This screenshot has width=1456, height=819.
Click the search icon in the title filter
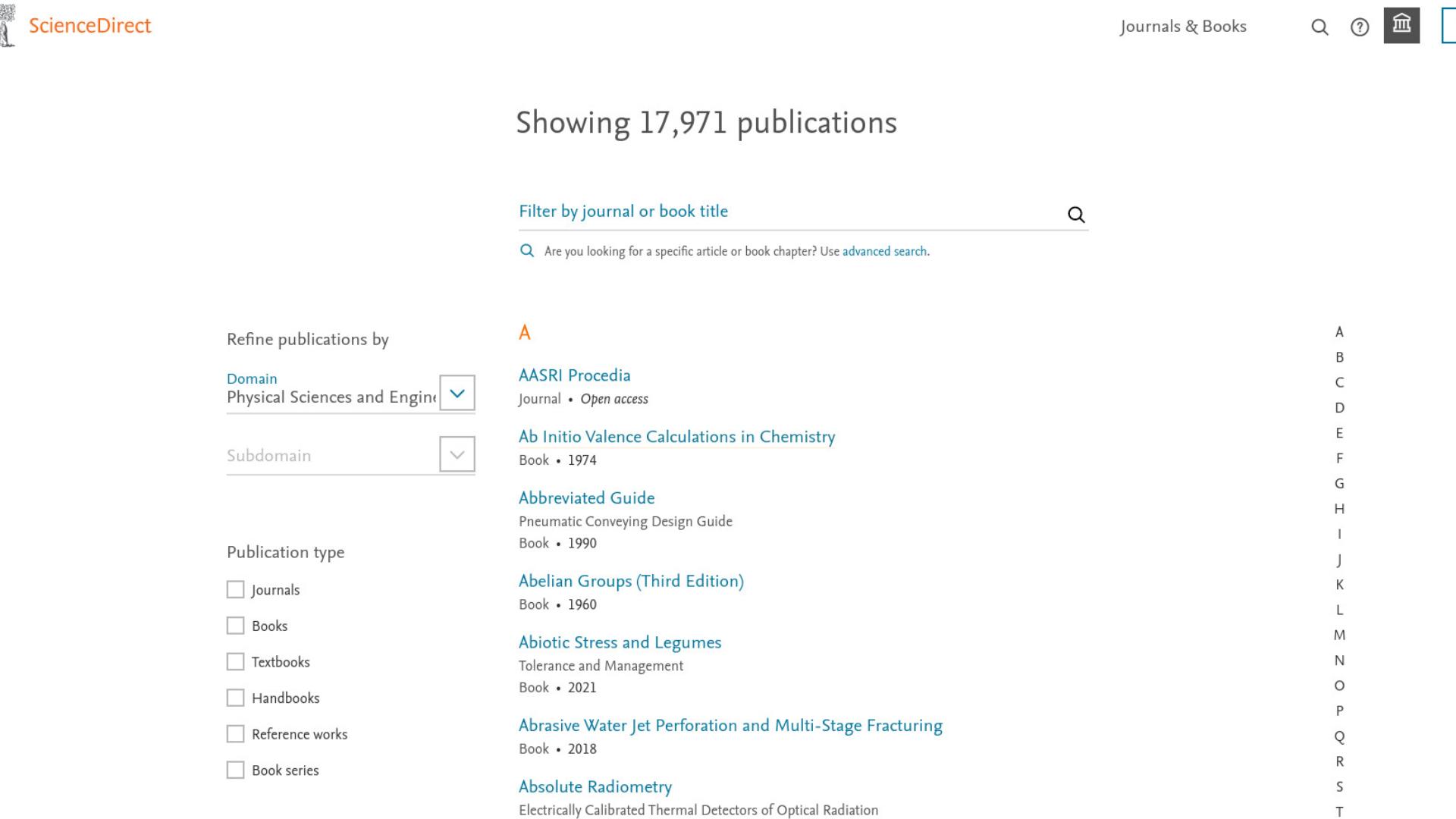(1076, 215)
